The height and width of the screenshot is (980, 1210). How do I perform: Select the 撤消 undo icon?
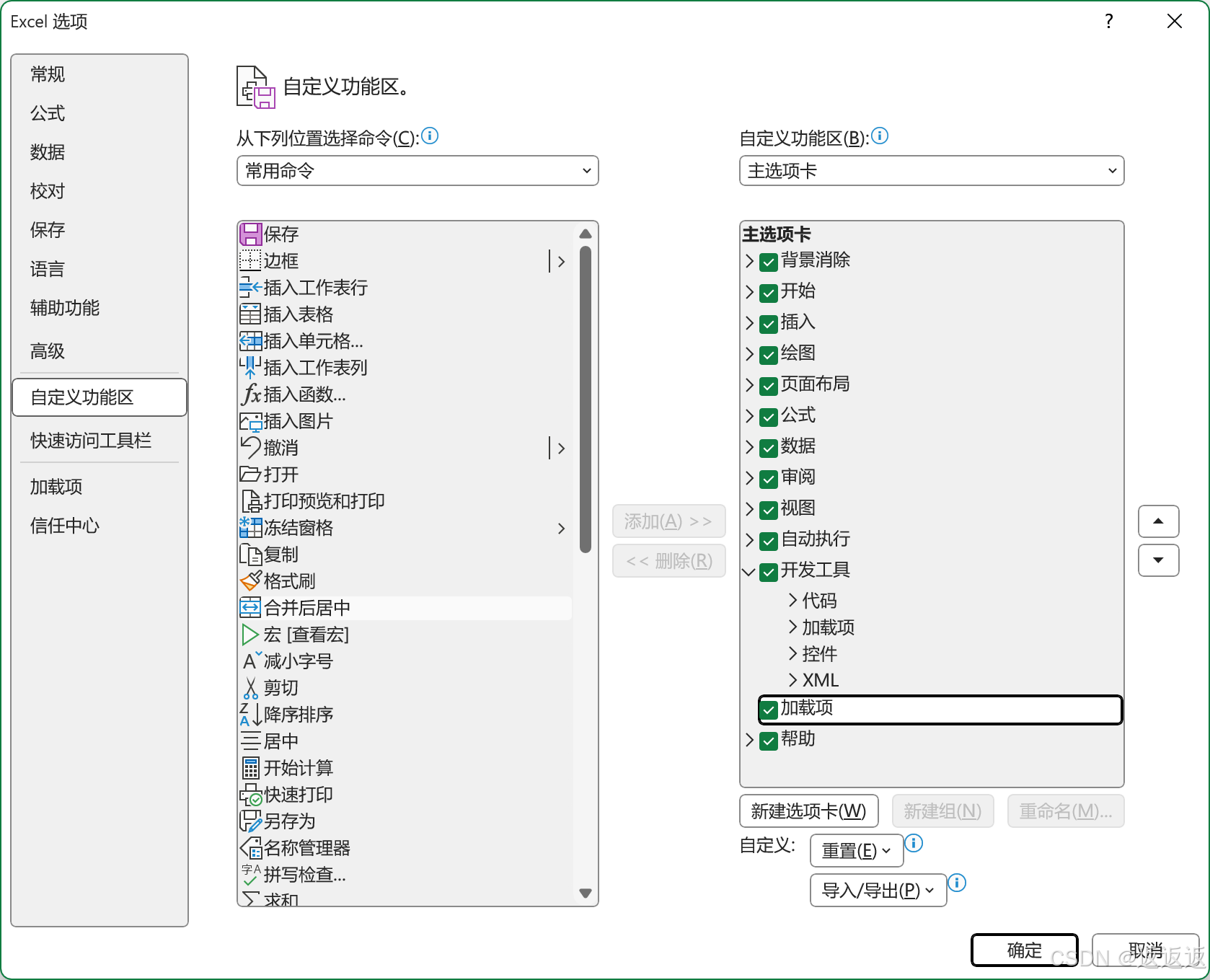pyautogui.click(x=250, y=447)
